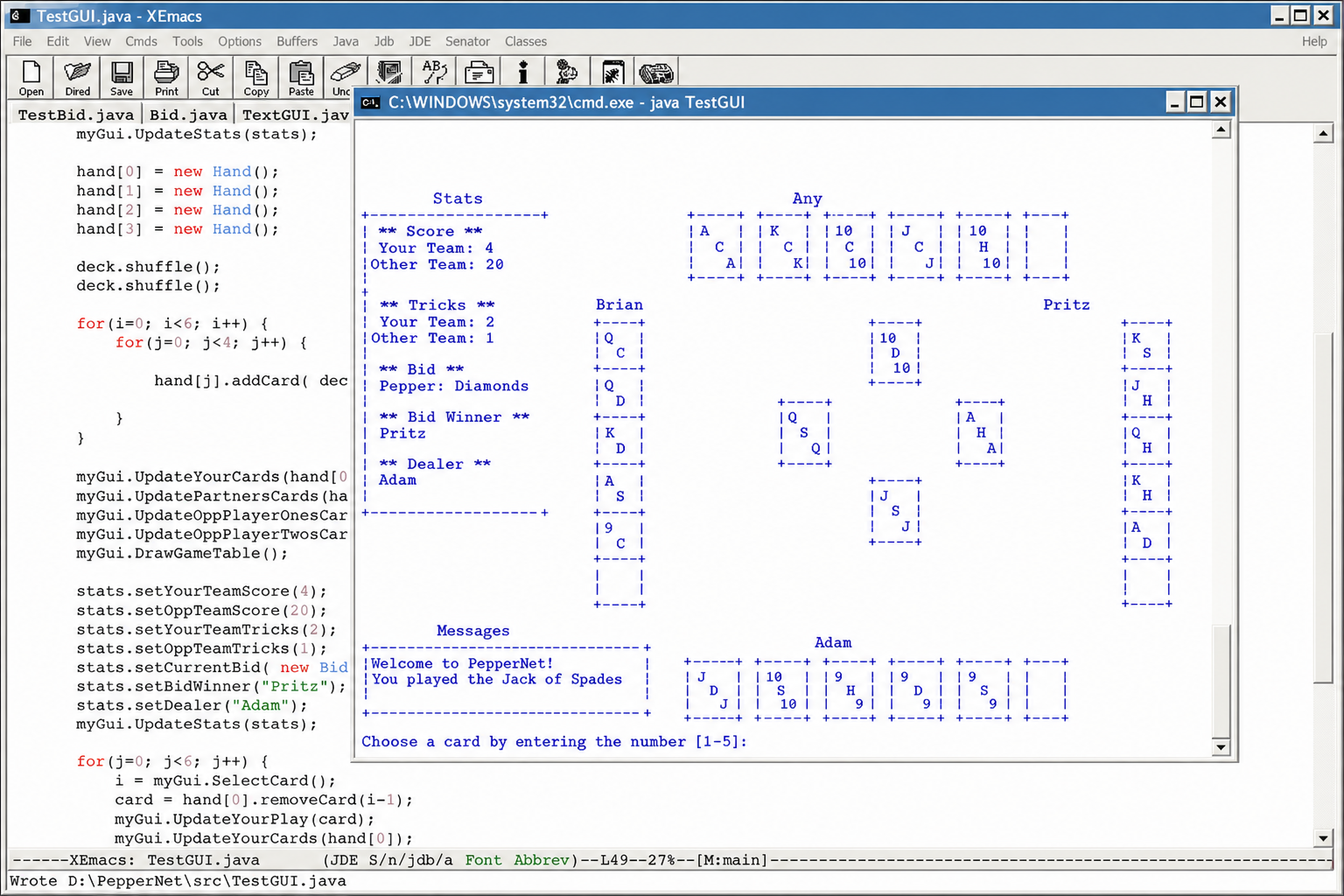Click the cmd window scroll-up arrow
Screen dimensions: 1344x896
(1221, 129)
